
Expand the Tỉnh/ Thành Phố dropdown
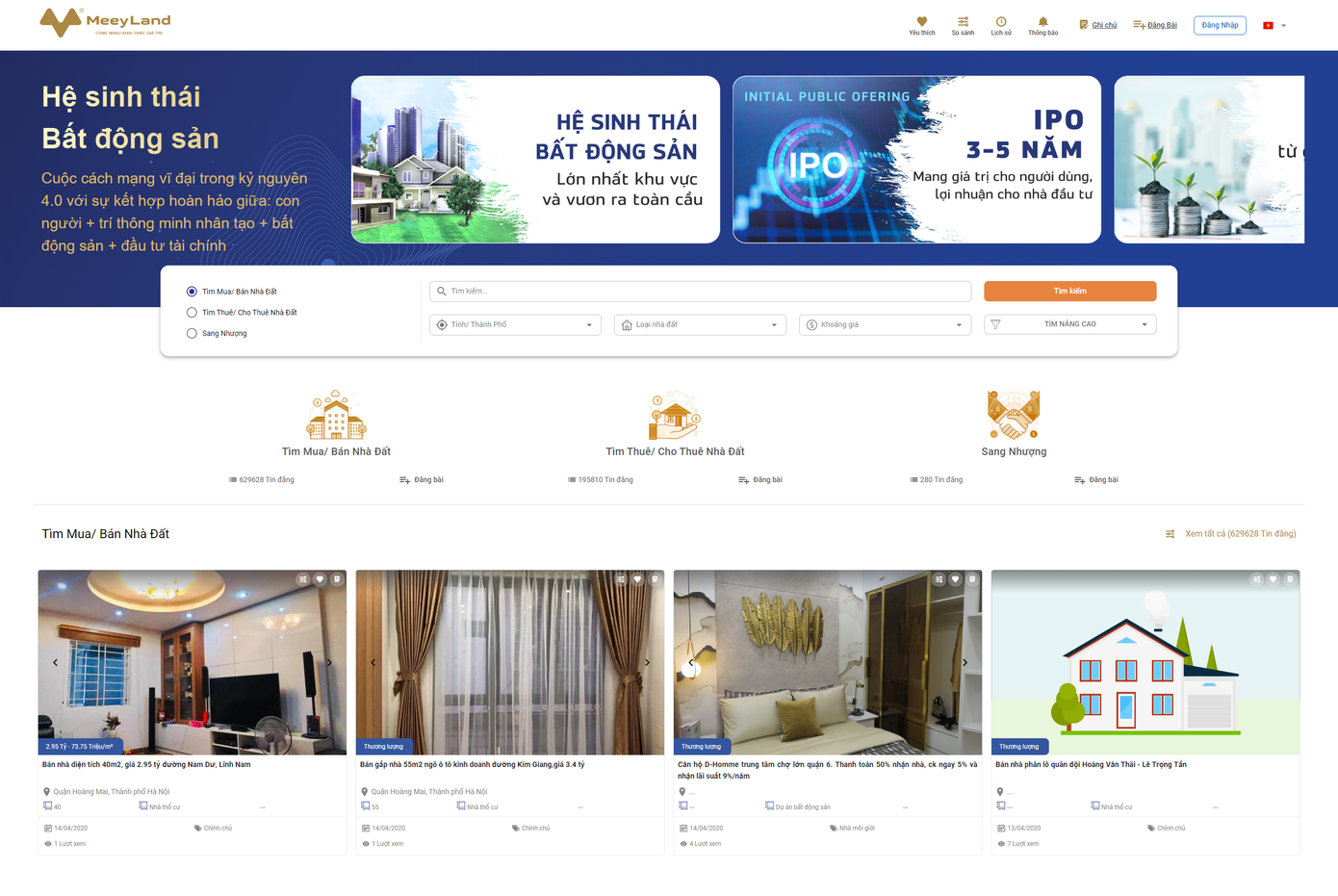(515, 325)
